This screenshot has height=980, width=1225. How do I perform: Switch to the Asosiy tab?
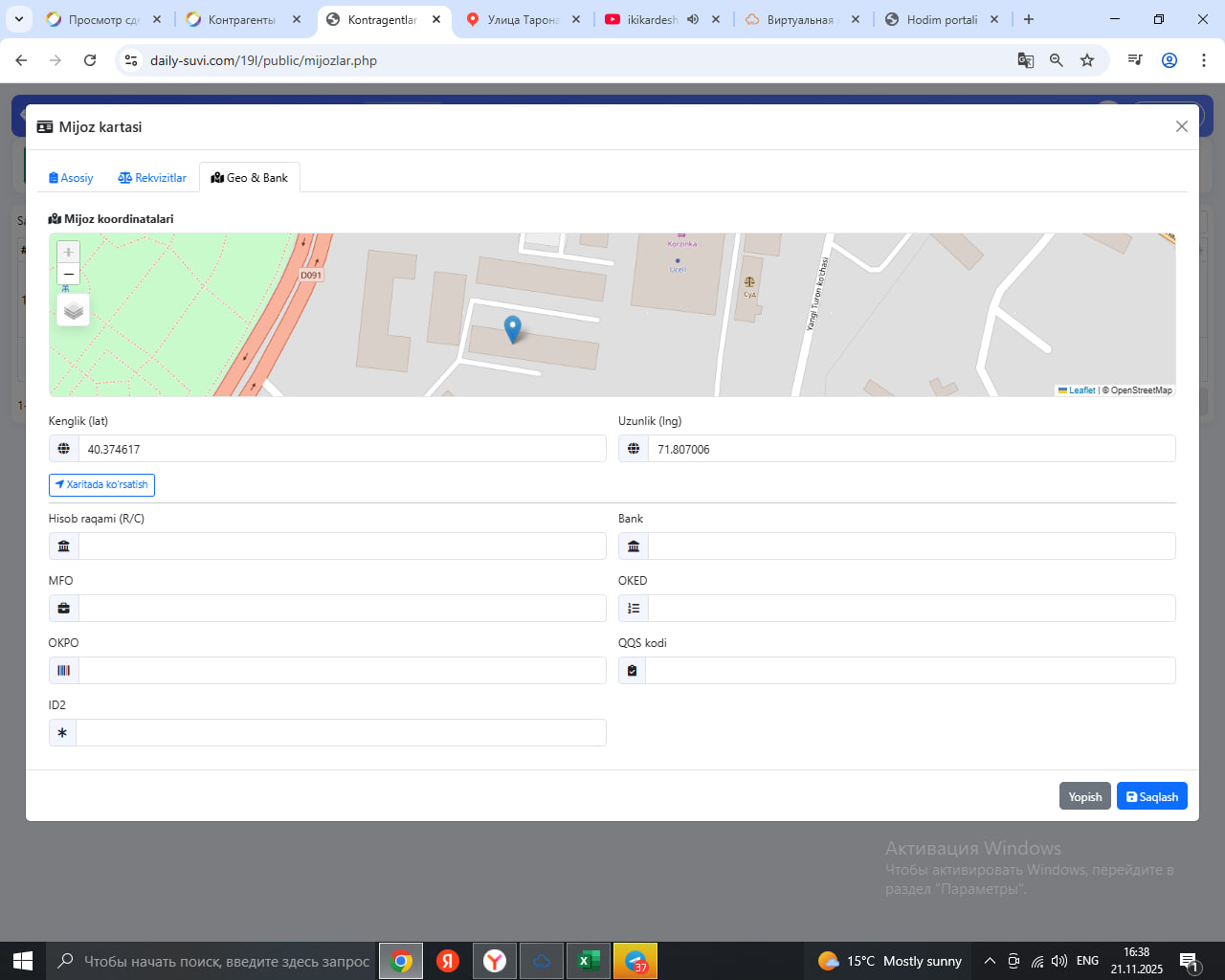click(71, 178)
